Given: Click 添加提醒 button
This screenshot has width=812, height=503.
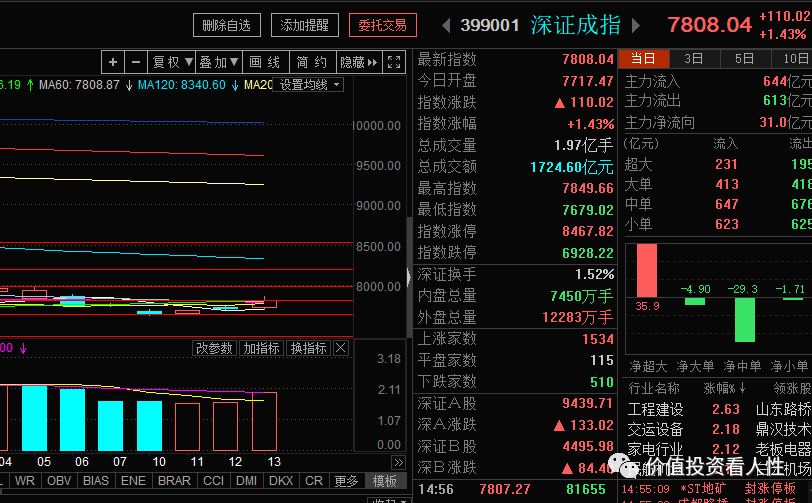Looking at the screenshot, I should pyautogui.click(x=305, y=25).
